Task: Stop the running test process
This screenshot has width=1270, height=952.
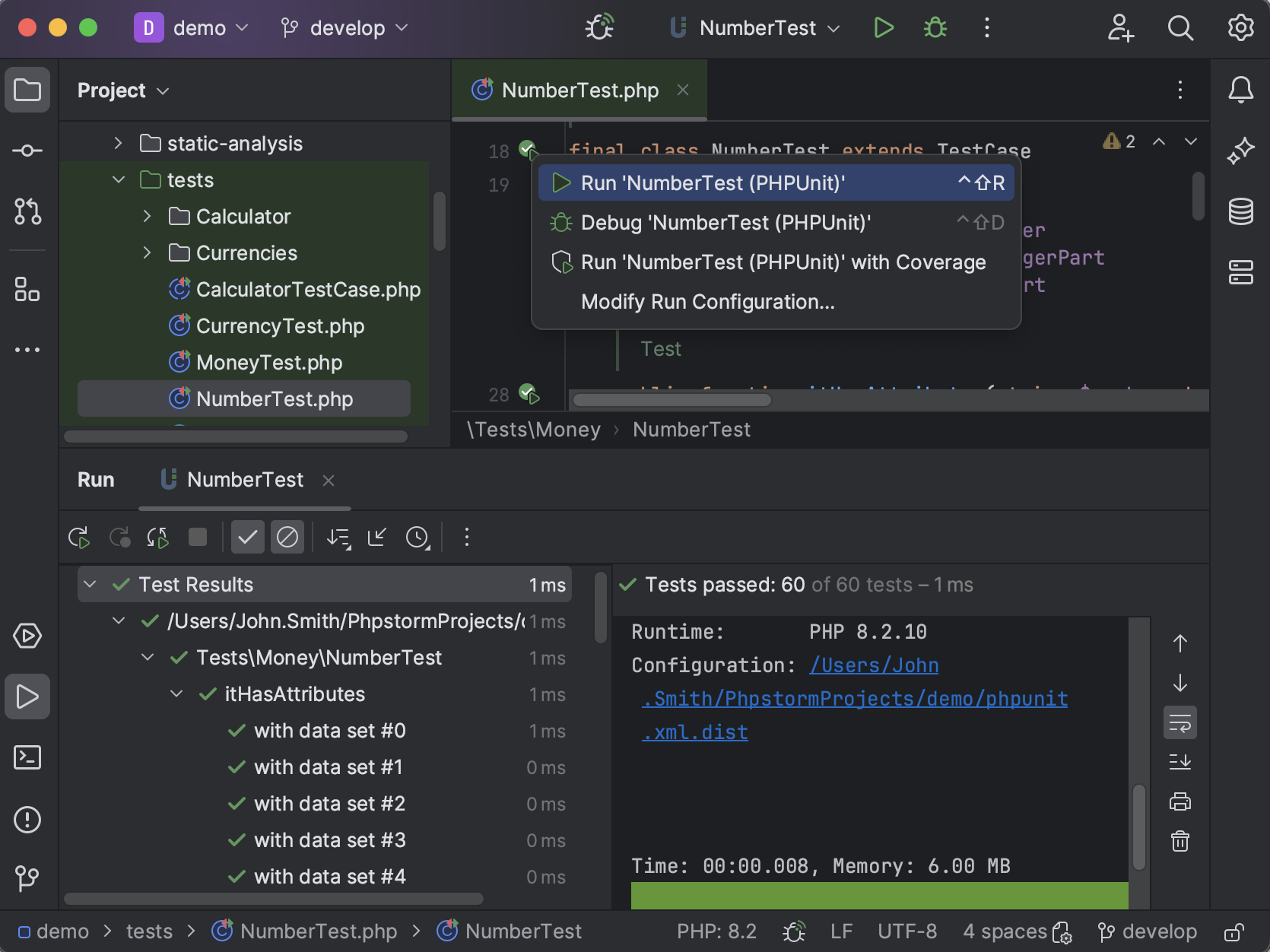Action: [x=198, y=537]
